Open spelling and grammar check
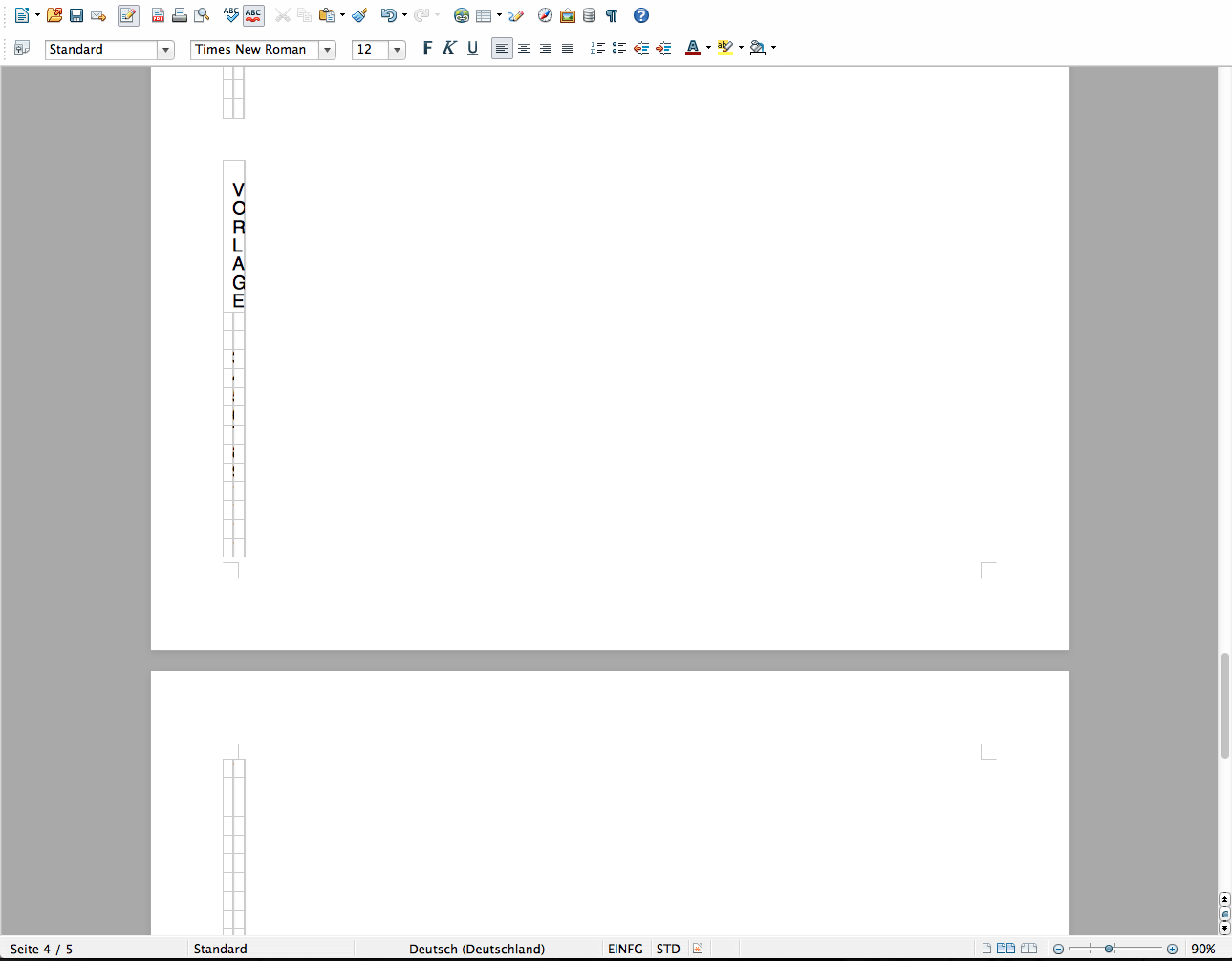 (x=230, y=15)
